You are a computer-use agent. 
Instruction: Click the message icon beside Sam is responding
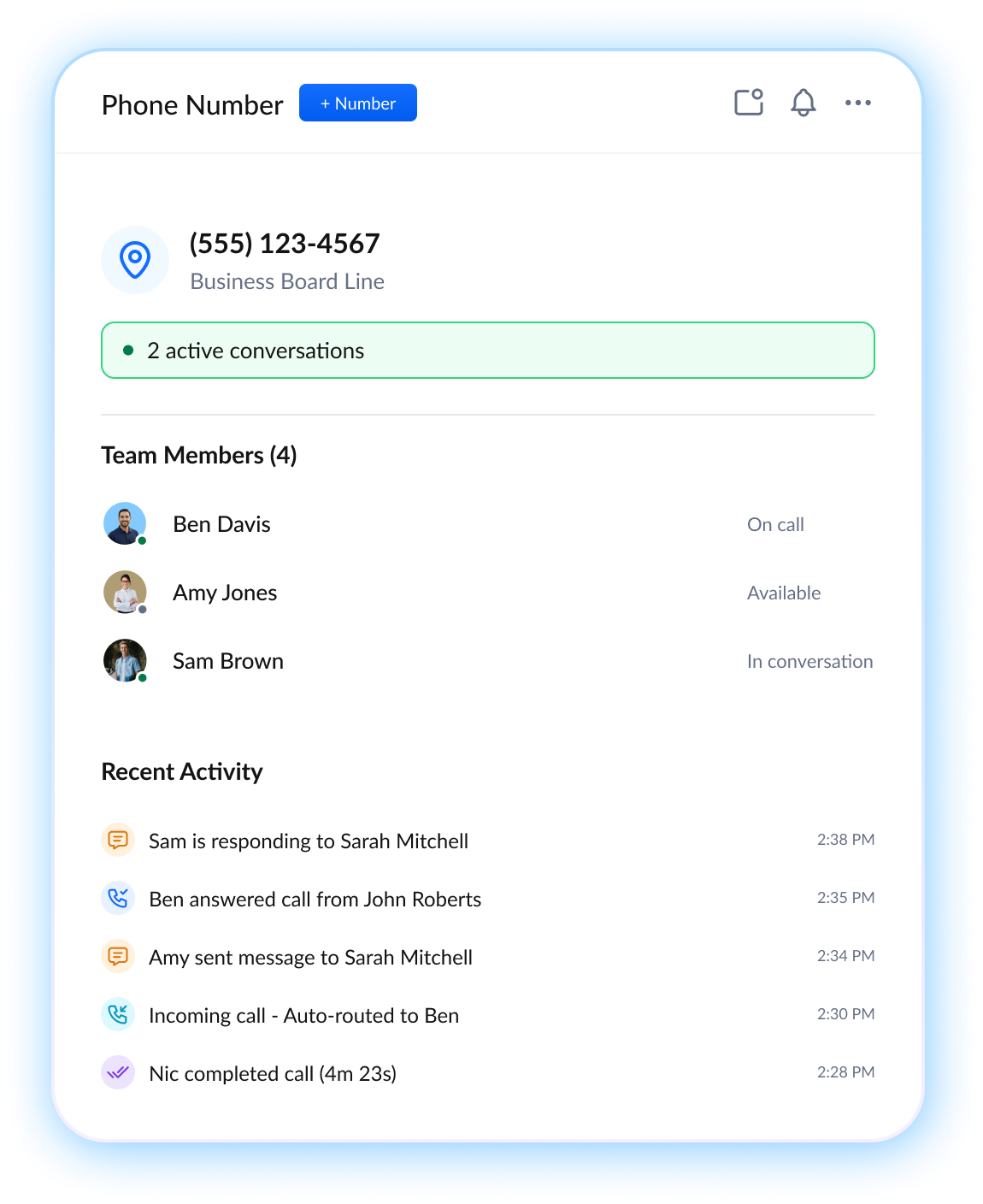118,840
